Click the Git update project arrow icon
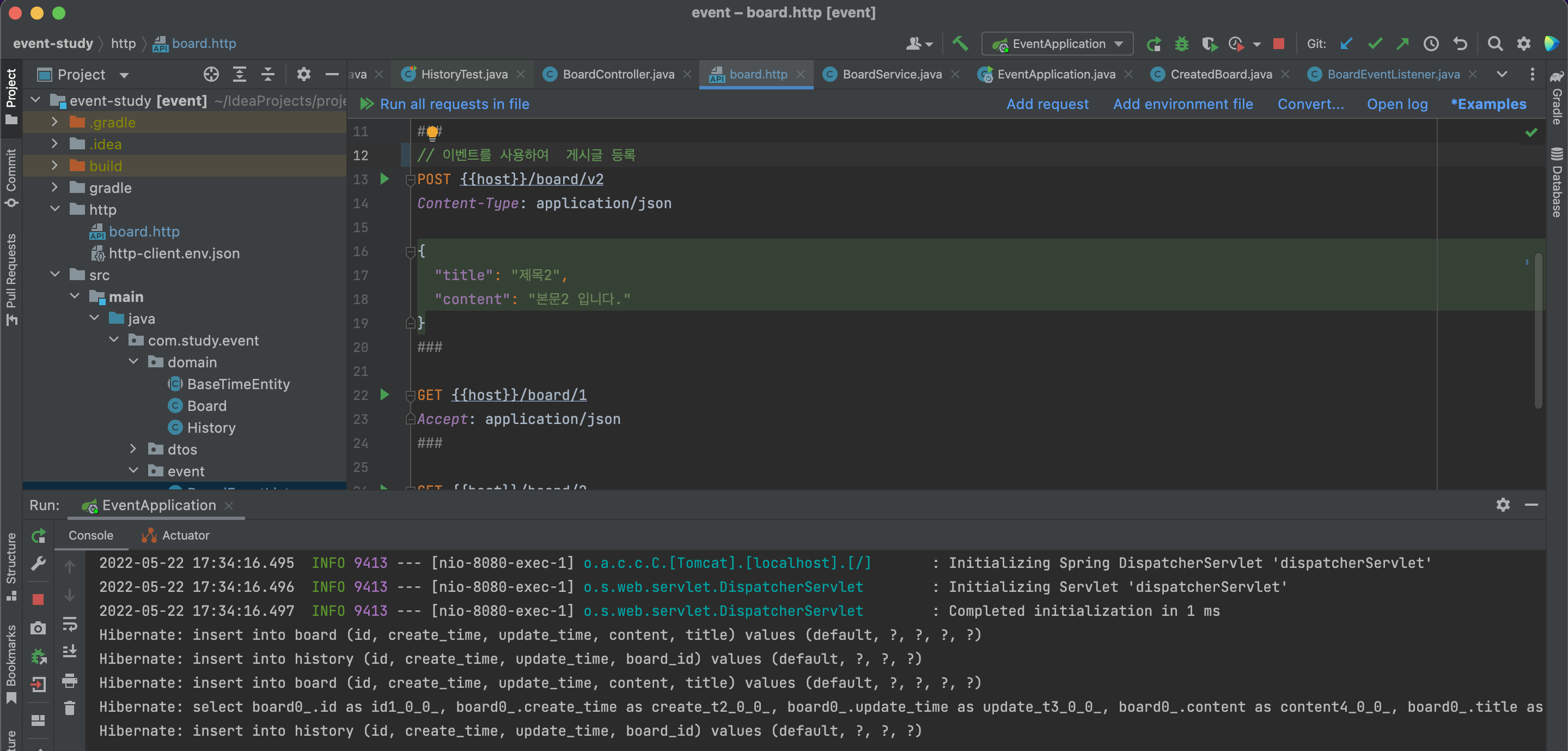The image size is (1568, 751). tap(1346, 44)
